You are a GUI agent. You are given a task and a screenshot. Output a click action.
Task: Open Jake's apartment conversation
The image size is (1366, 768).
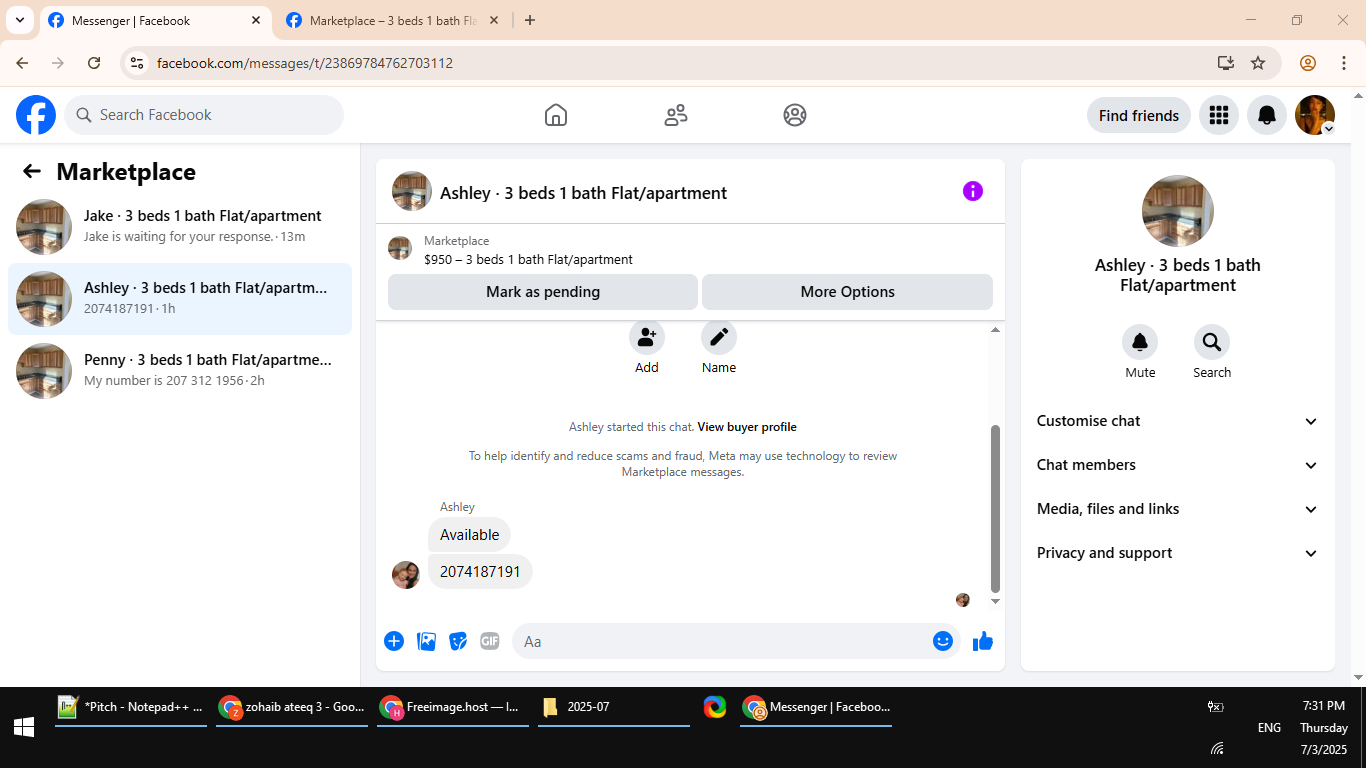(x=180, y=227)
